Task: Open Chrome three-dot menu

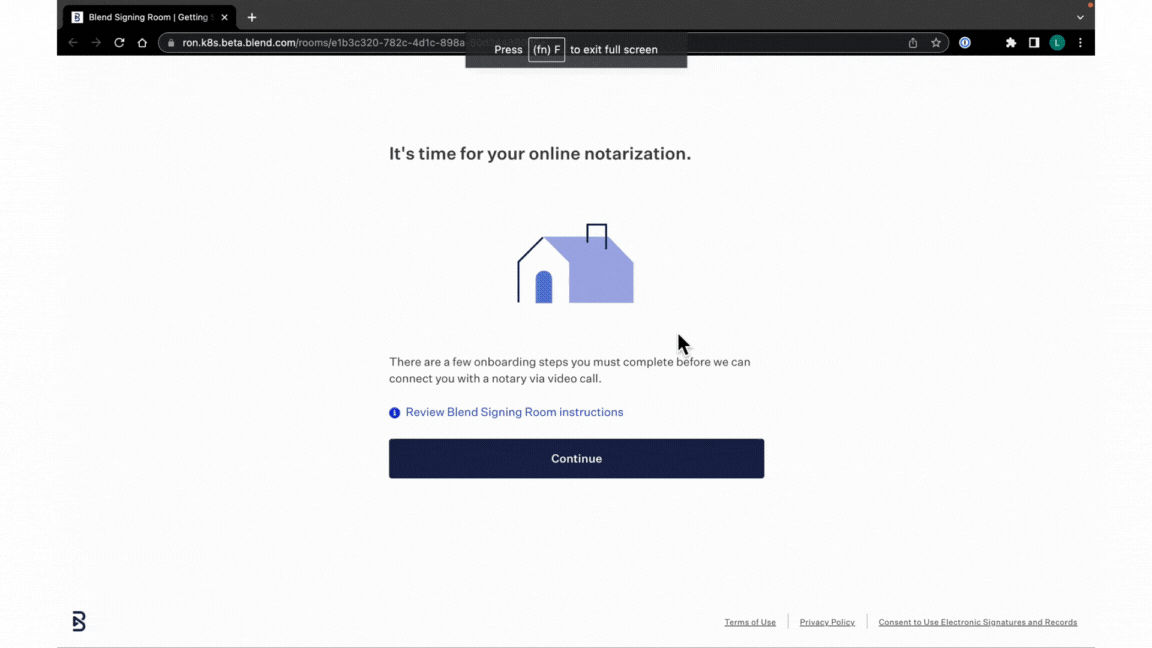Action: pyautogui.click(x=1080, y=43)
